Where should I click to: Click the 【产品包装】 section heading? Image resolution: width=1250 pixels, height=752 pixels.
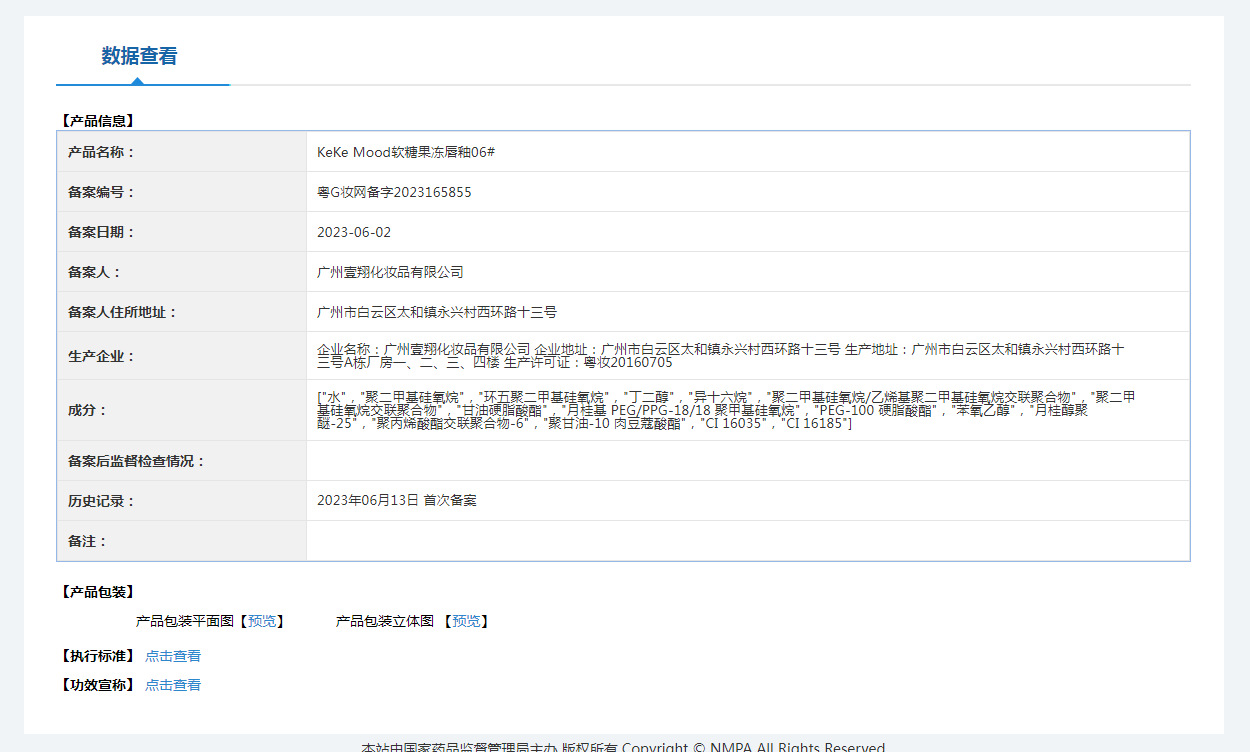coord(98,593)
